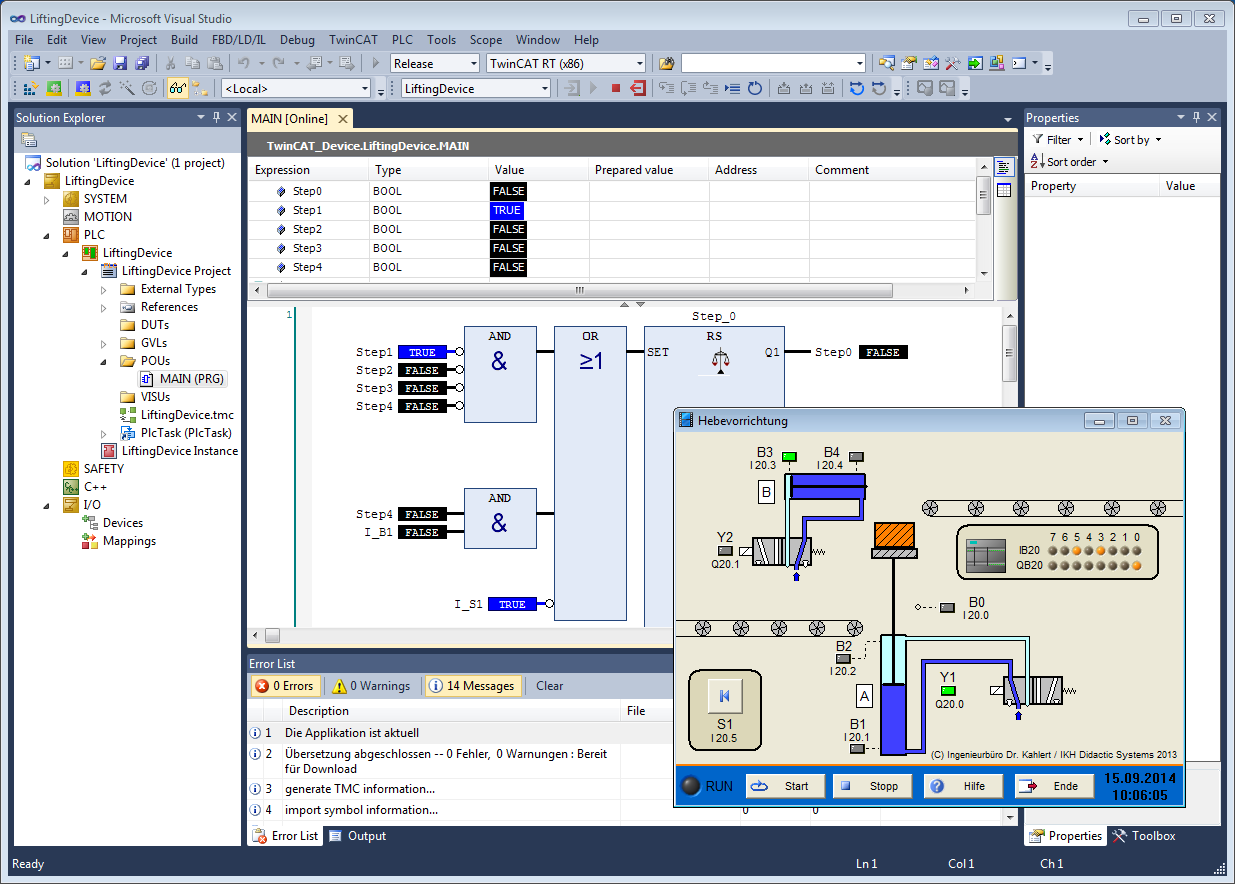Expand the SYSTEM tree node
Image resolution: width=1235 pixels, height=884 pixels.
point(46,199)
